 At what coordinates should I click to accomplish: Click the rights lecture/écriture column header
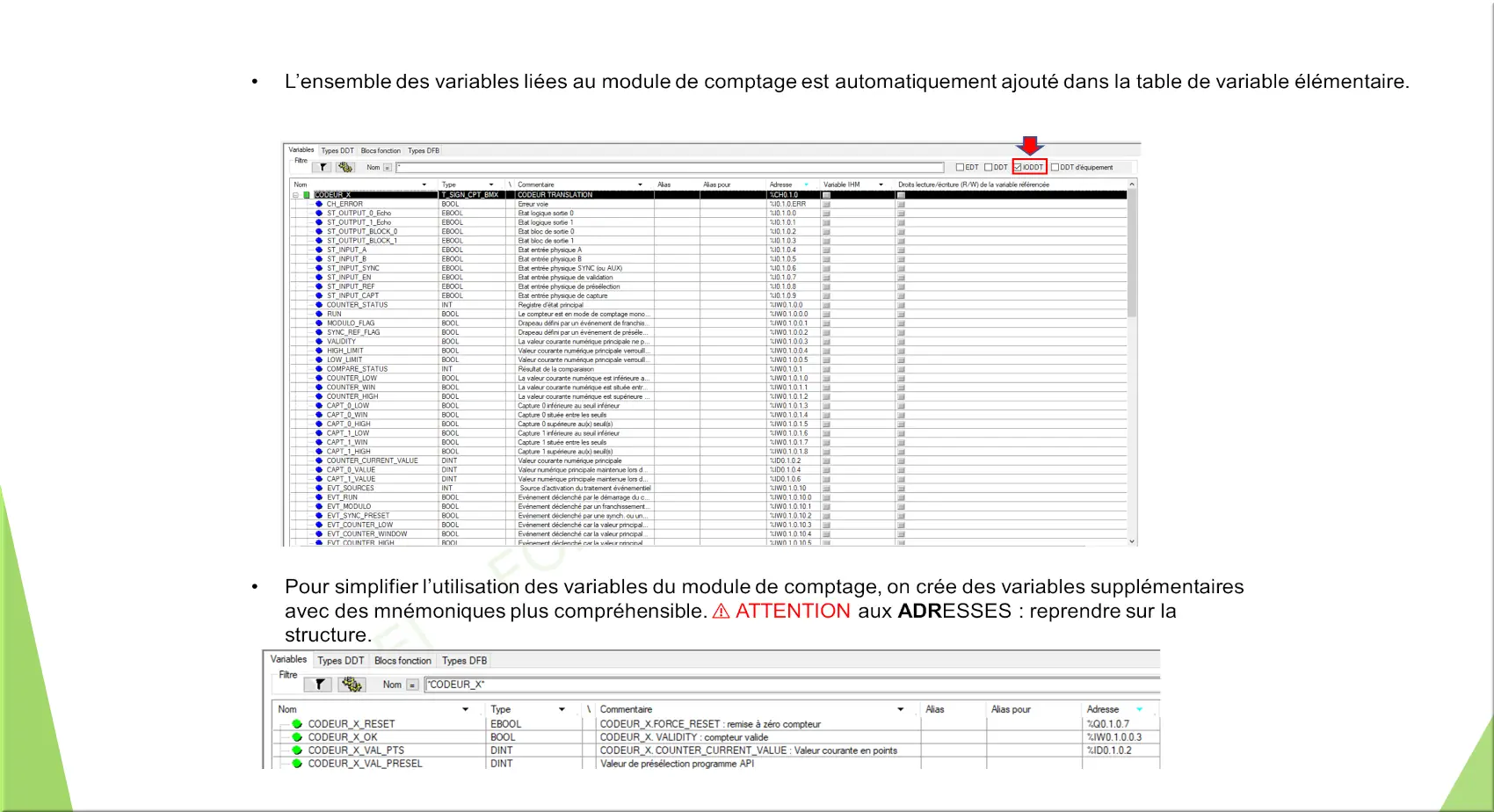973,185
